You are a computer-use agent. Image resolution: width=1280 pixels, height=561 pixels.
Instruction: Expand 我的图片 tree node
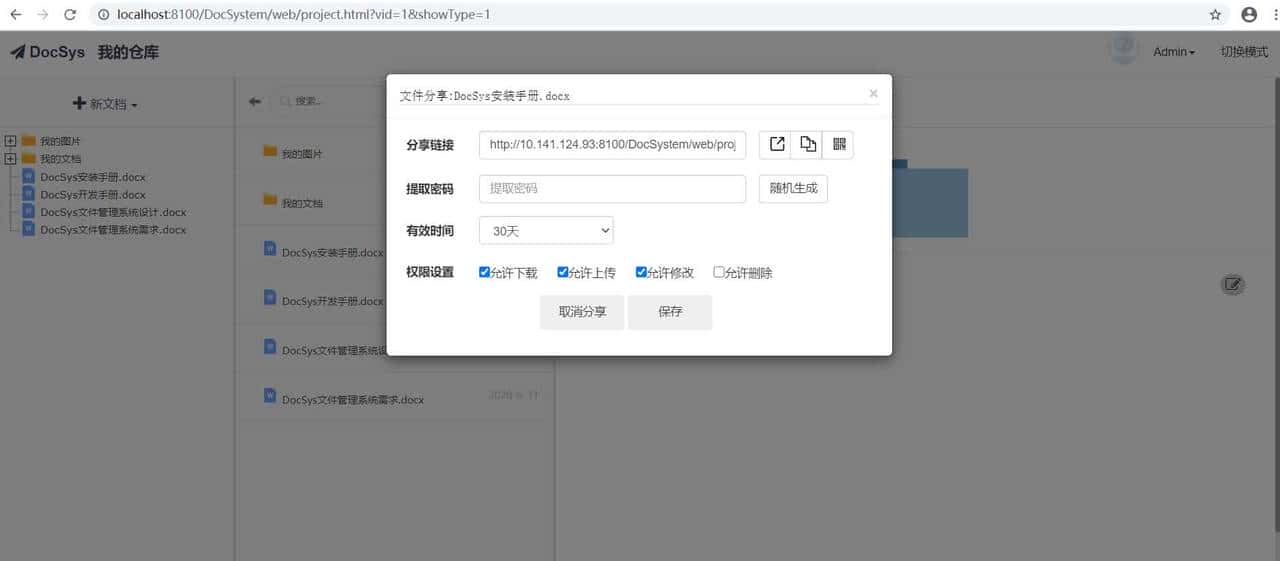point(10,141)
